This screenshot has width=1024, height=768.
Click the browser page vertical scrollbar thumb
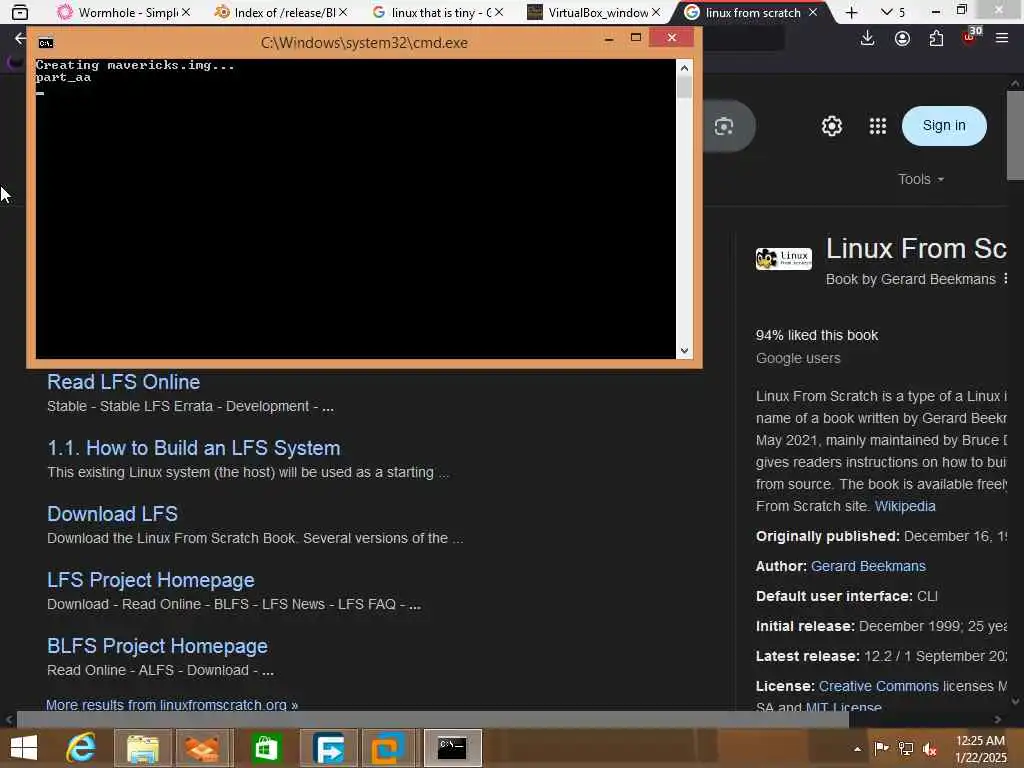[x=1015, y=135]
